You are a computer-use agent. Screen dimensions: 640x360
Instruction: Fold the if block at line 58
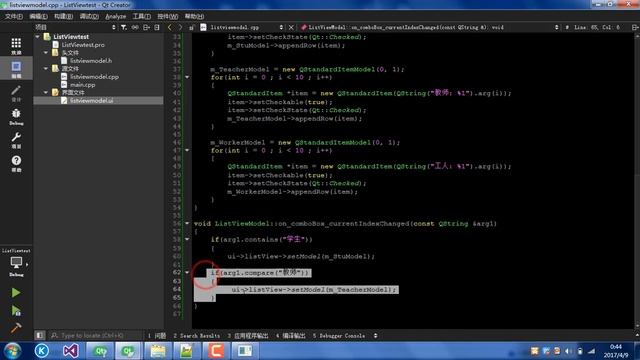[187, 240]
